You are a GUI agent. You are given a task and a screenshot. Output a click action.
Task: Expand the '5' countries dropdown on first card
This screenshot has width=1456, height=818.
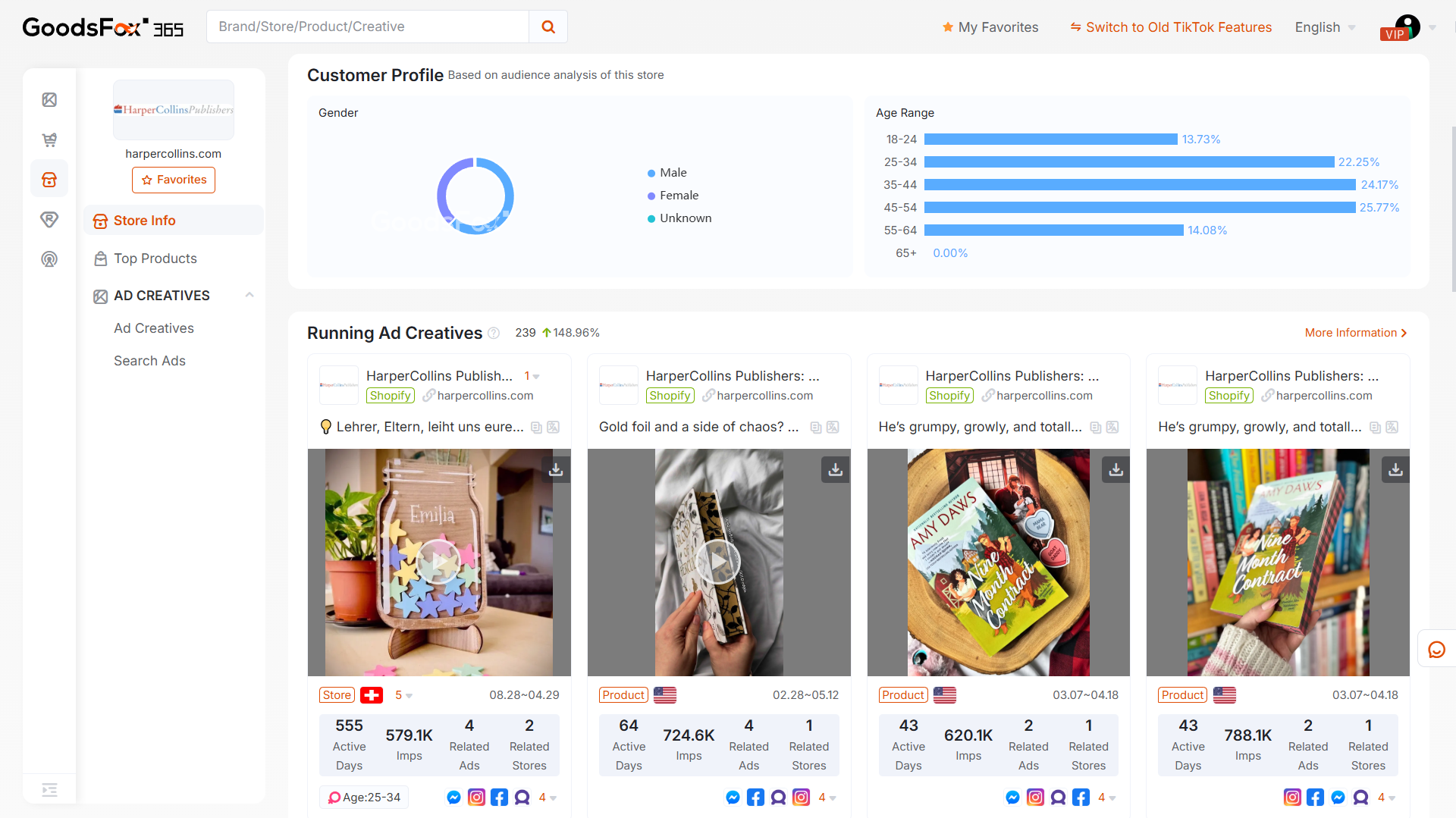[403, 695]
